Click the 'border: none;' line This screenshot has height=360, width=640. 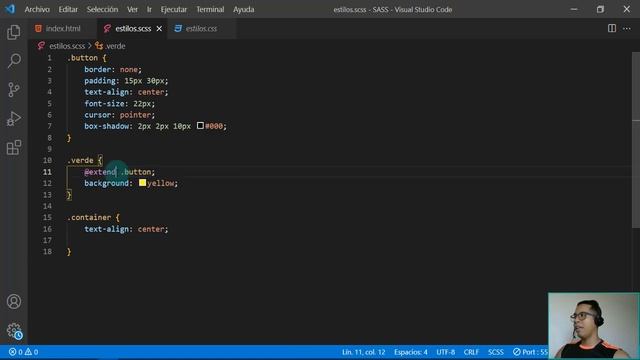pos(113,69)
